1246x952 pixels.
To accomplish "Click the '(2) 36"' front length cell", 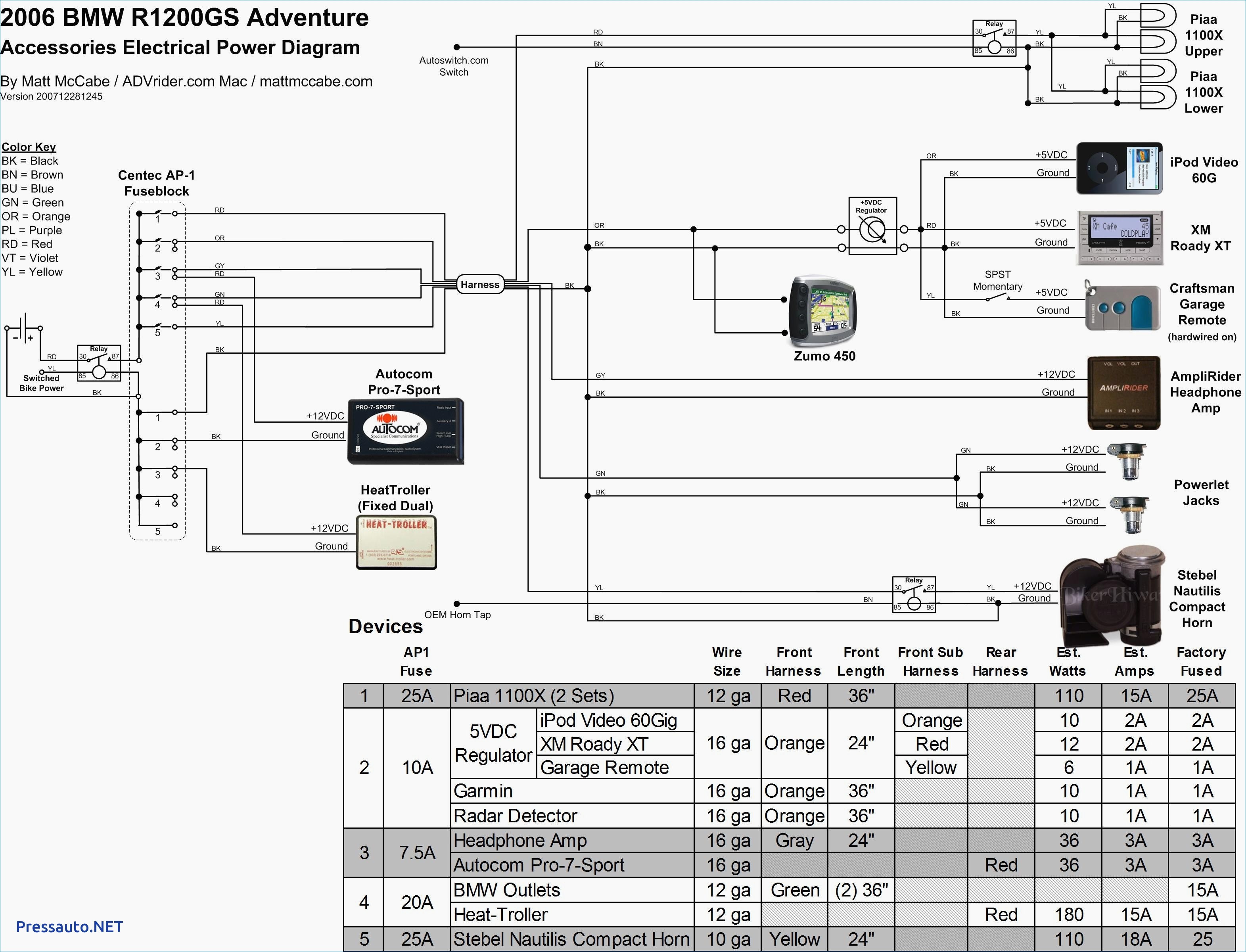I will tap(861, 890).
